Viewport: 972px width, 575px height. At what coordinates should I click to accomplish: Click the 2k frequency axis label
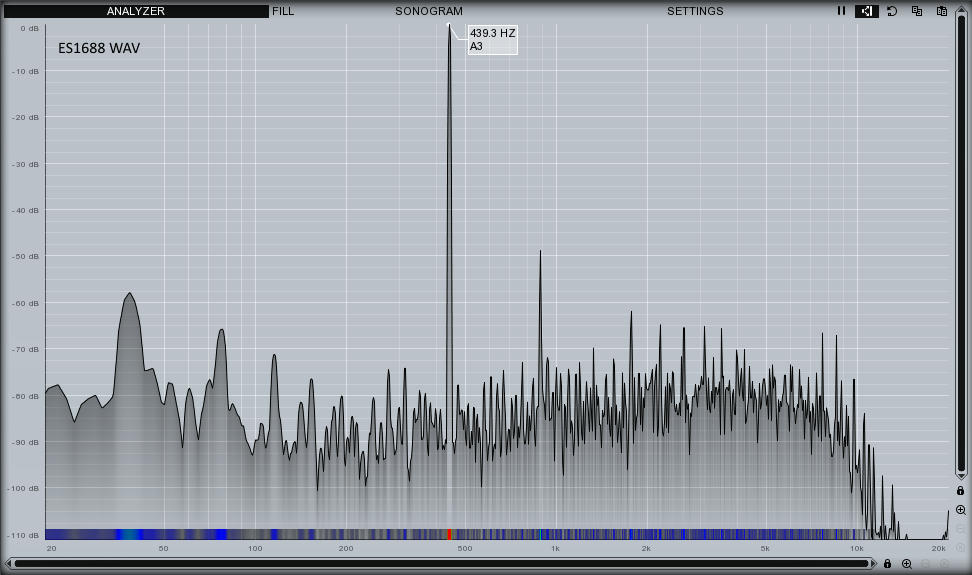(647, 548)
